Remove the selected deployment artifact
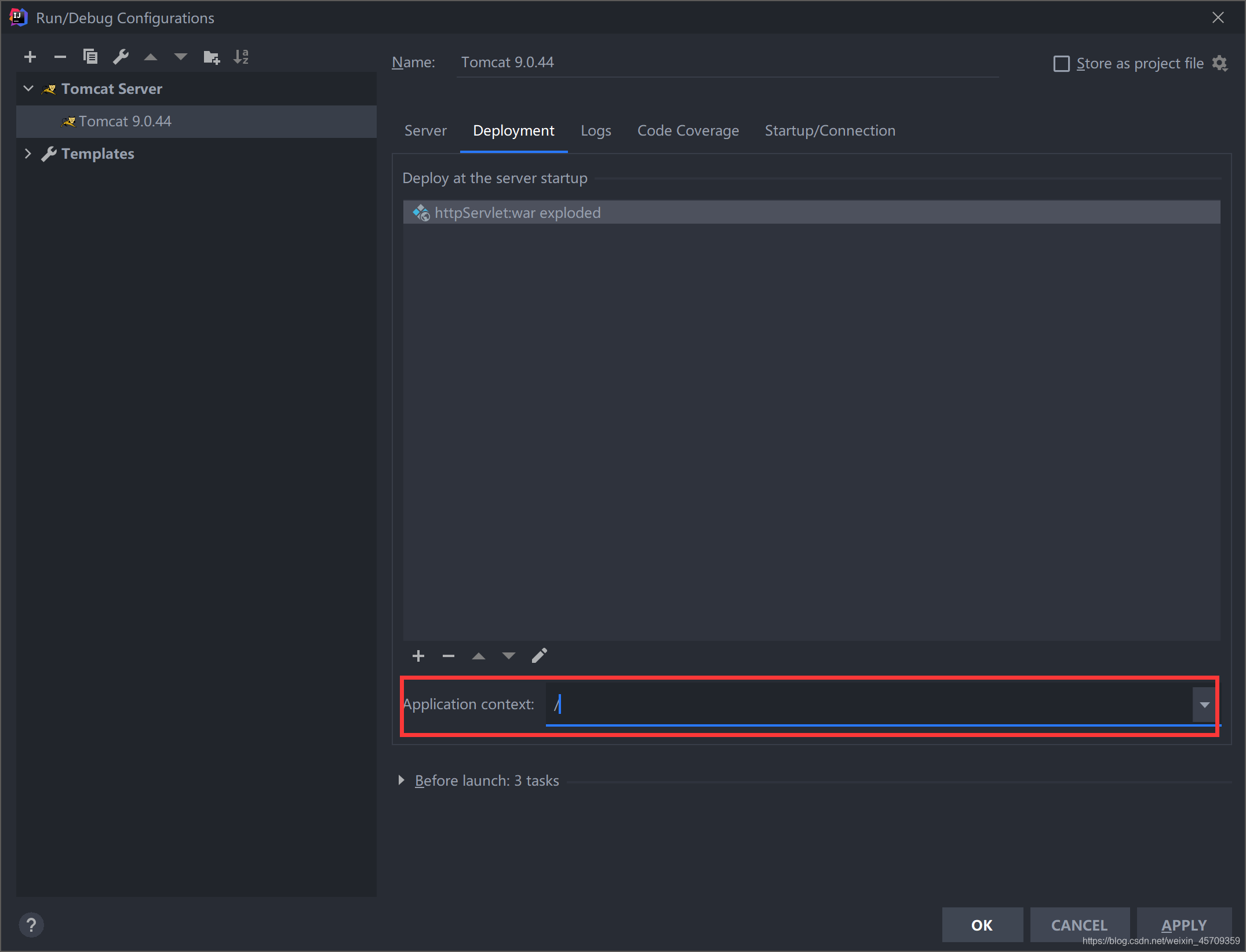1246x952 pixels. [x=449, y=655]
